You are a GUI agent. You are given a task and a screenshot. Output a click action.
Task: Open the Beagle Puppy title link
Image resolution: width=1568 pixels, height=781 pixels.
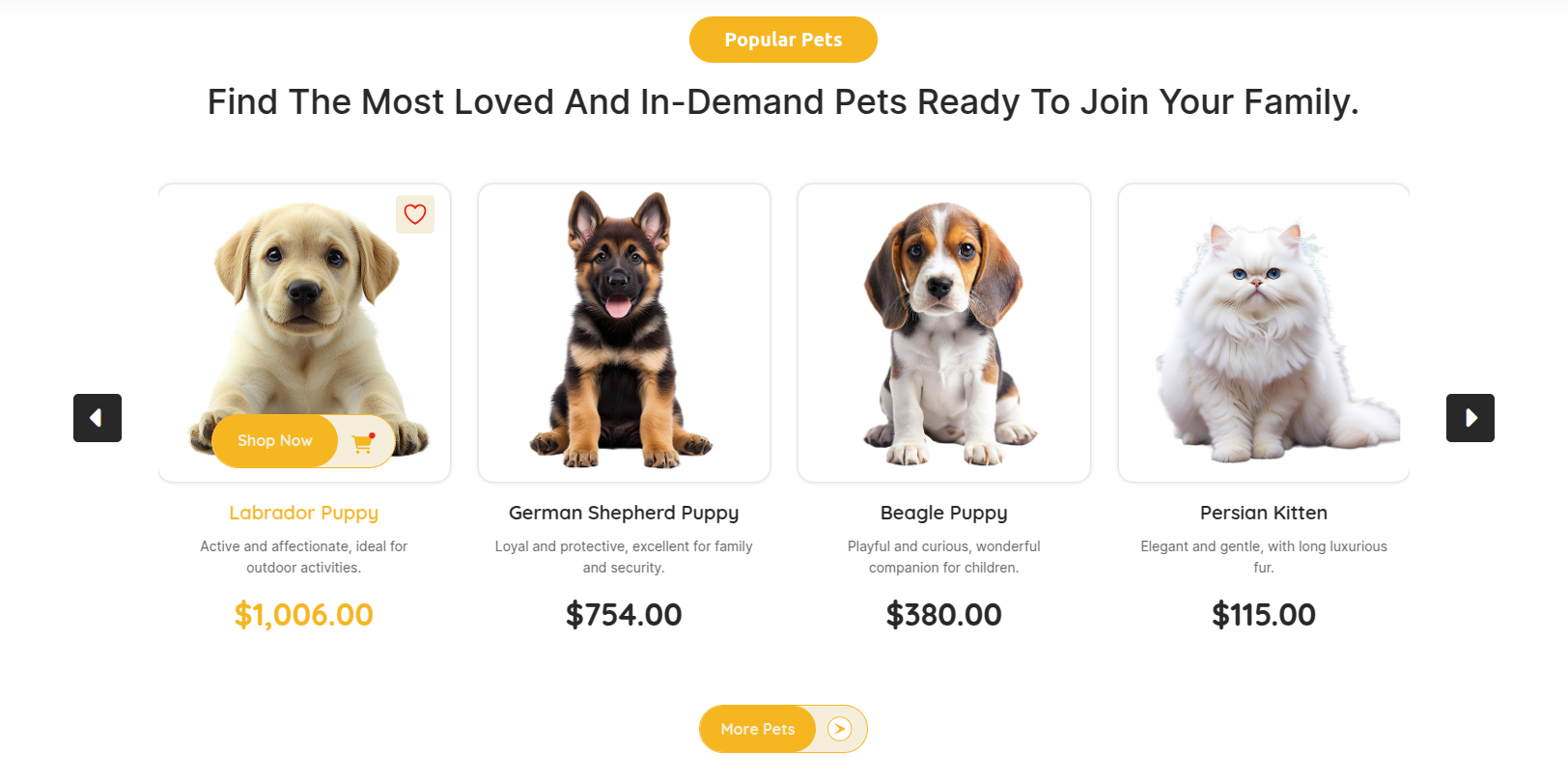pyautogui.click(x=943, y=513)
